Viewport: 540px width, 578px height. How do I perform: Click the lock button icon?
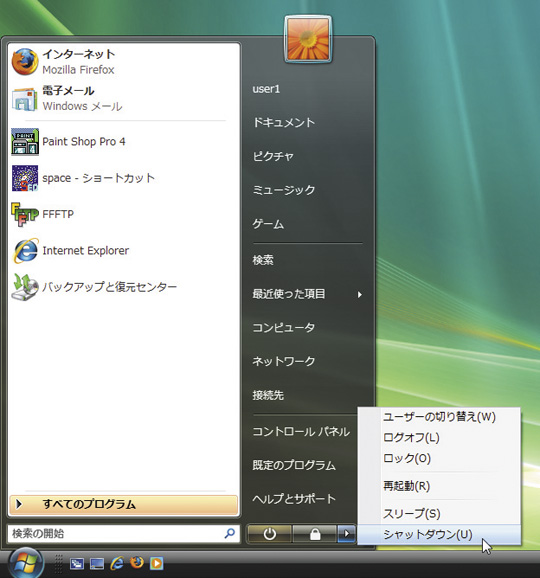tap(315, 533)
